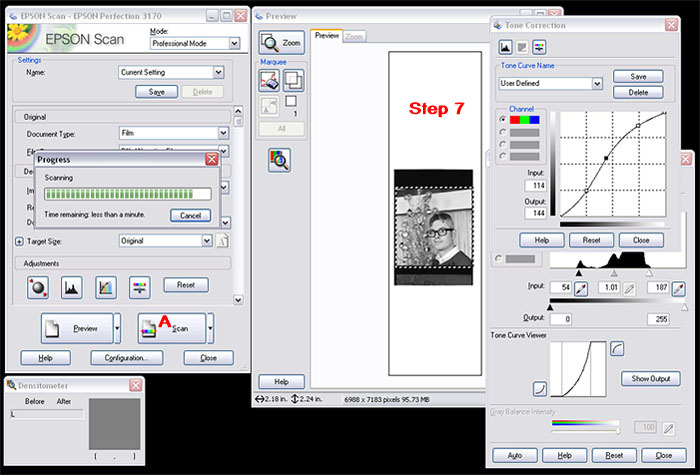Click the Zoom magnifier button in Preview
The width and height of the screenshot is (700, 475).
[x=282, y=42]
